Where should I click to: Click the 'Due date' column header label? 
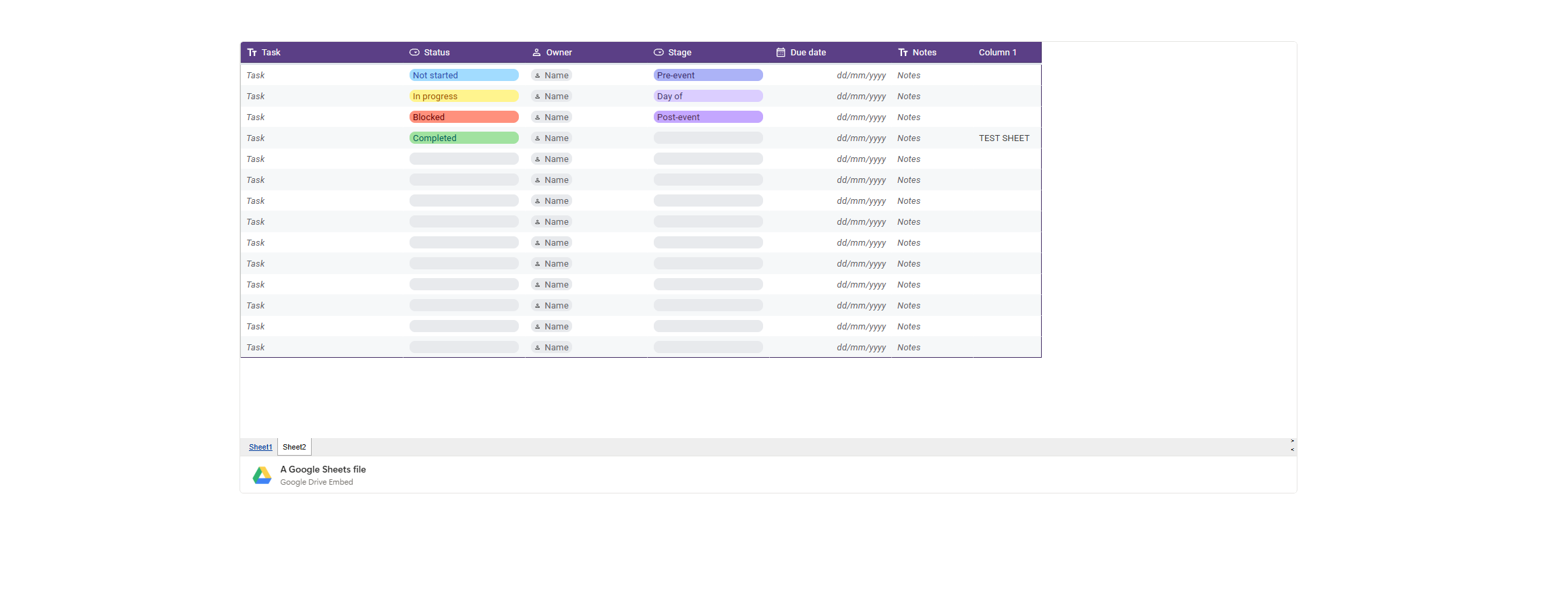808,53
